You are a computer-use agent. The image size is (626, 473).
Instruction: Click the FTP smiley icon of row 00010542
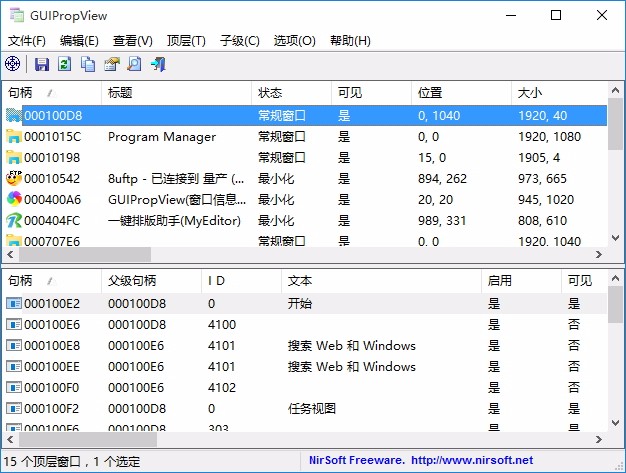(14, 178)
